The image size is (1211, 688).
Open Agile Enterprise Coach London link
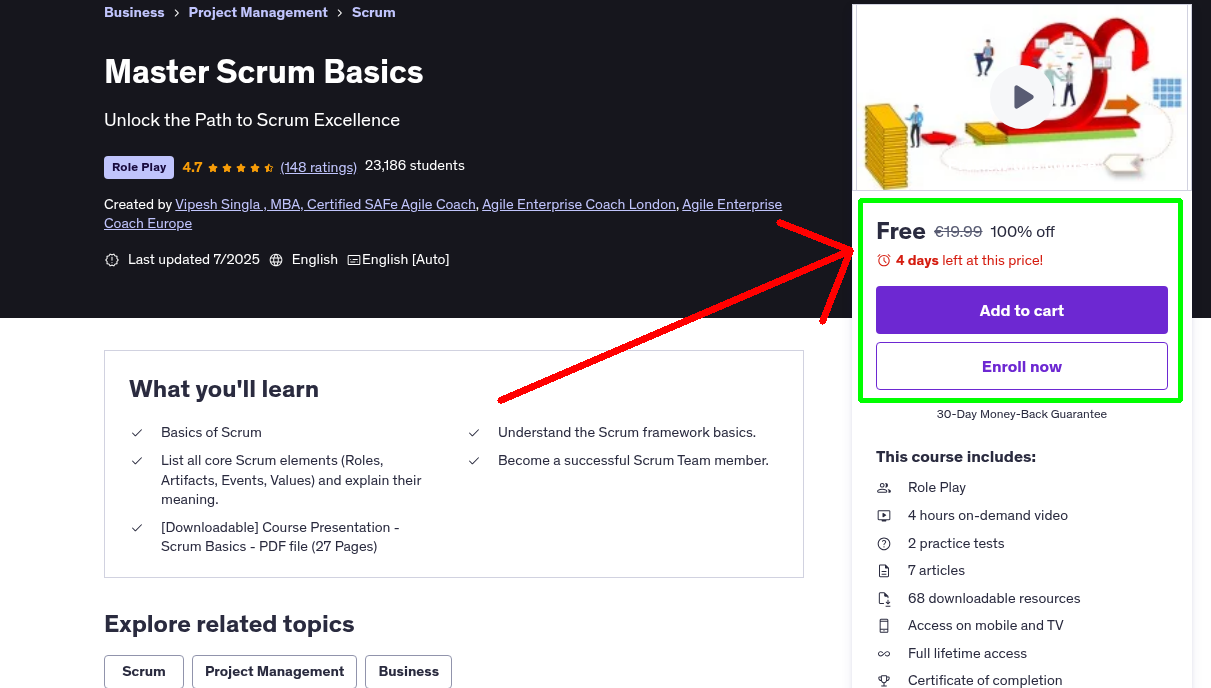click(x=579, y=204)
